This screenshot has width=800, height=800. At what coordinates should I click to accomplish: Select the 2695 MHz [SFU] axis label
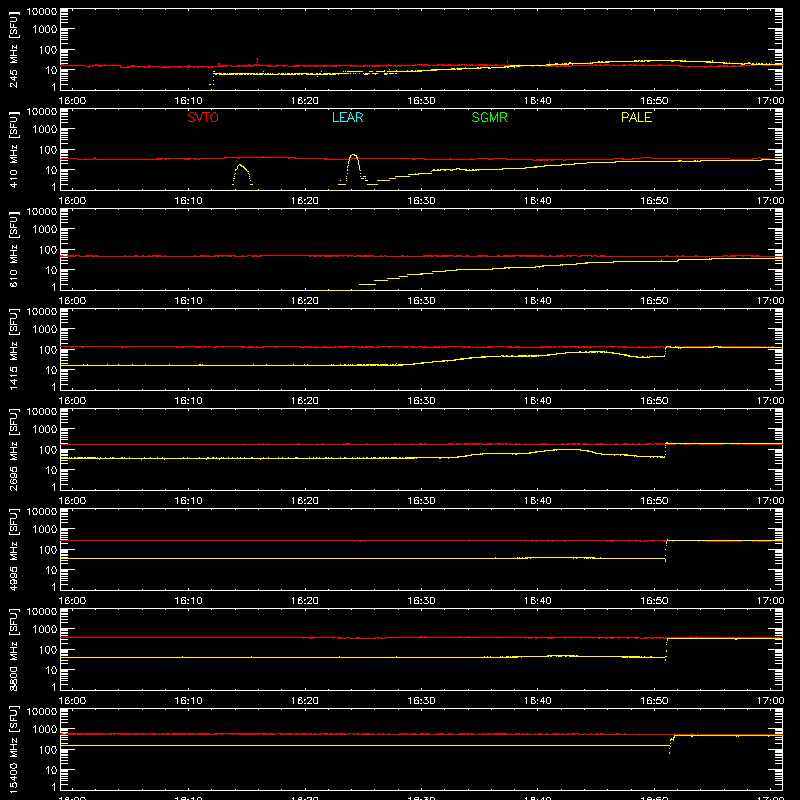pos(13,449)
